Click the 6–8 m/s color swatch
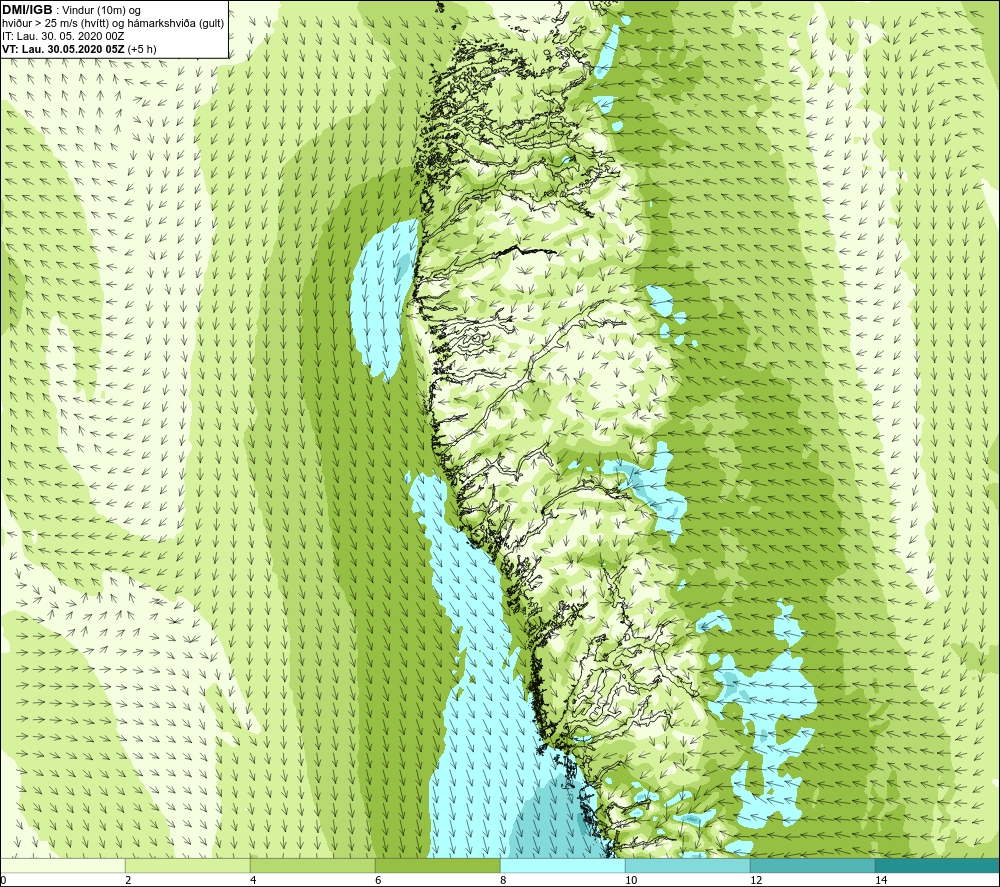The height and width of the screenshot is (887, 1000). (438, 865)
